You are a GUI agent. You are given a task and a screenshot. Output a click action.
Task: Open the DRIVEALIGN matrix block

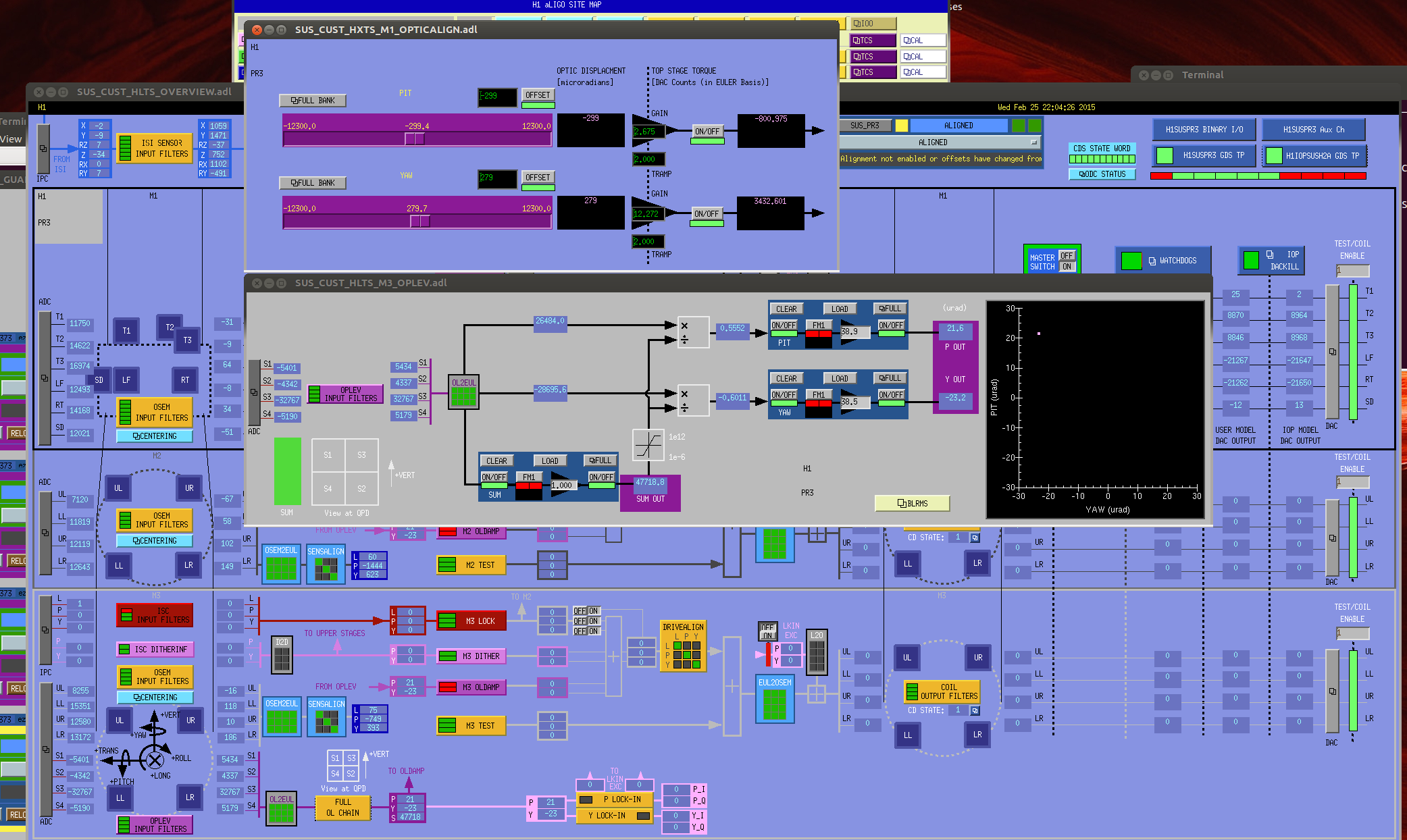click(683, 647)
